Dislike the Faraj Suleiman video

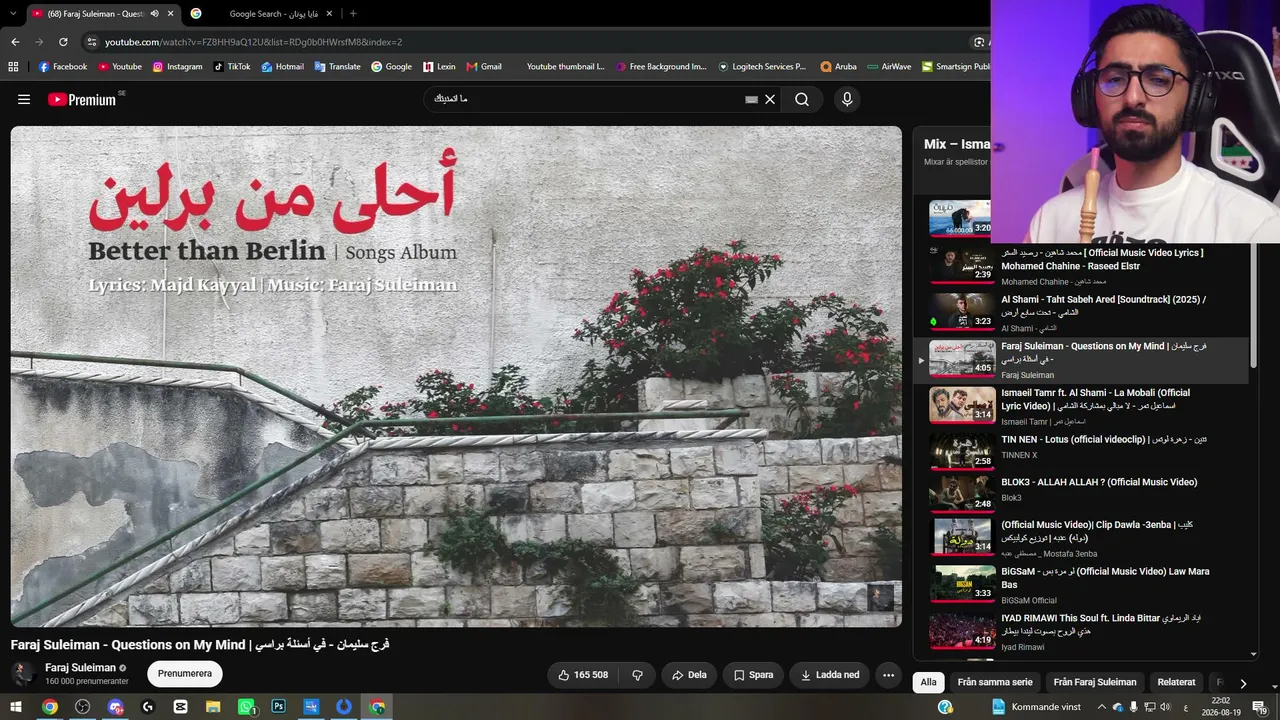pyautogui.click(x=637, y=675)
